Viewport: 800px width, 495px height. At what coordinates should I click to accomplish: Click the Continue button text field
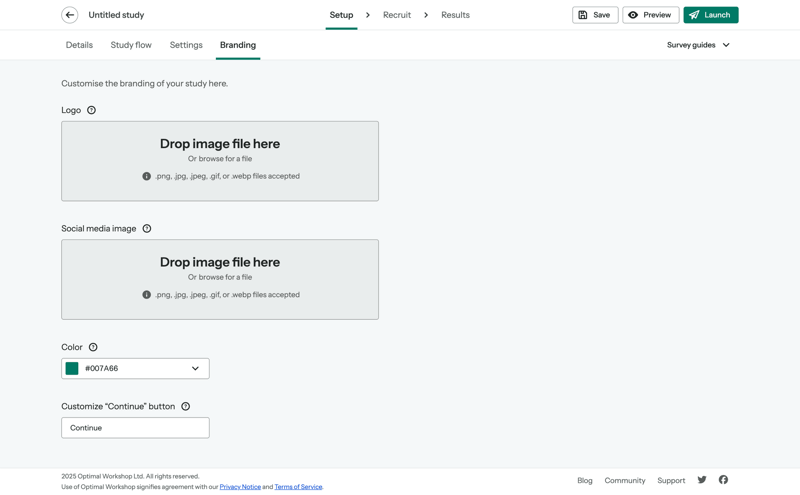[135, 428]
